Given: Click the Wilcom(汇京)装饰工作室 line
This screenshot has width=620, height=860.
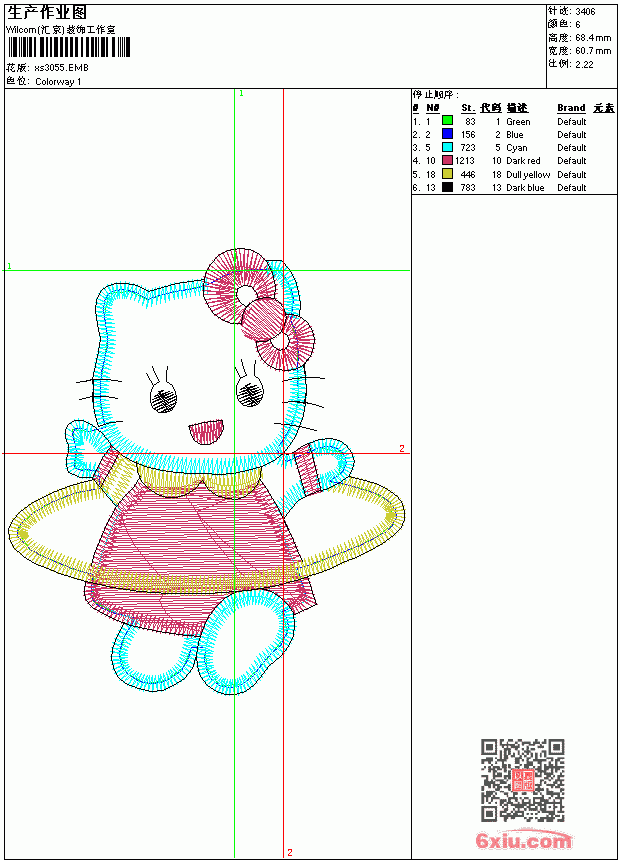Looking at the screenshot, I should [x=60, y=30].
